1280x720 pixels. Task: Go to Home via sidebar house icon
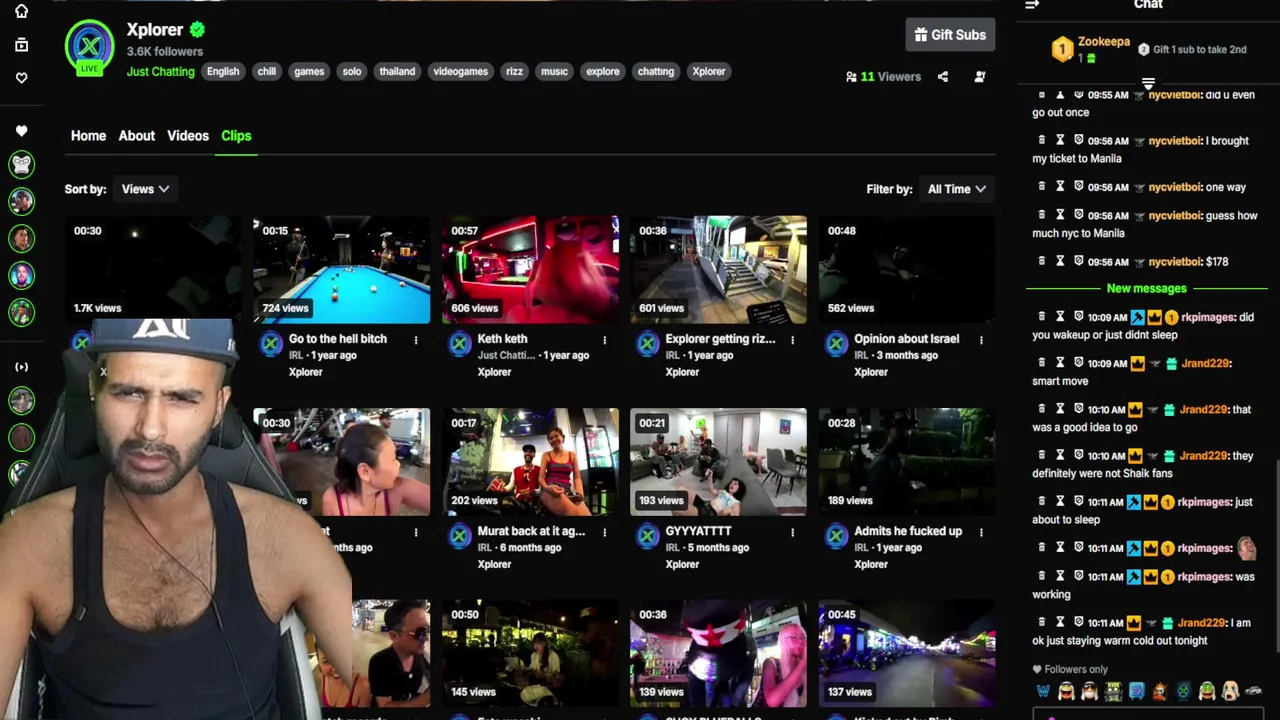(x=21, y=11)
